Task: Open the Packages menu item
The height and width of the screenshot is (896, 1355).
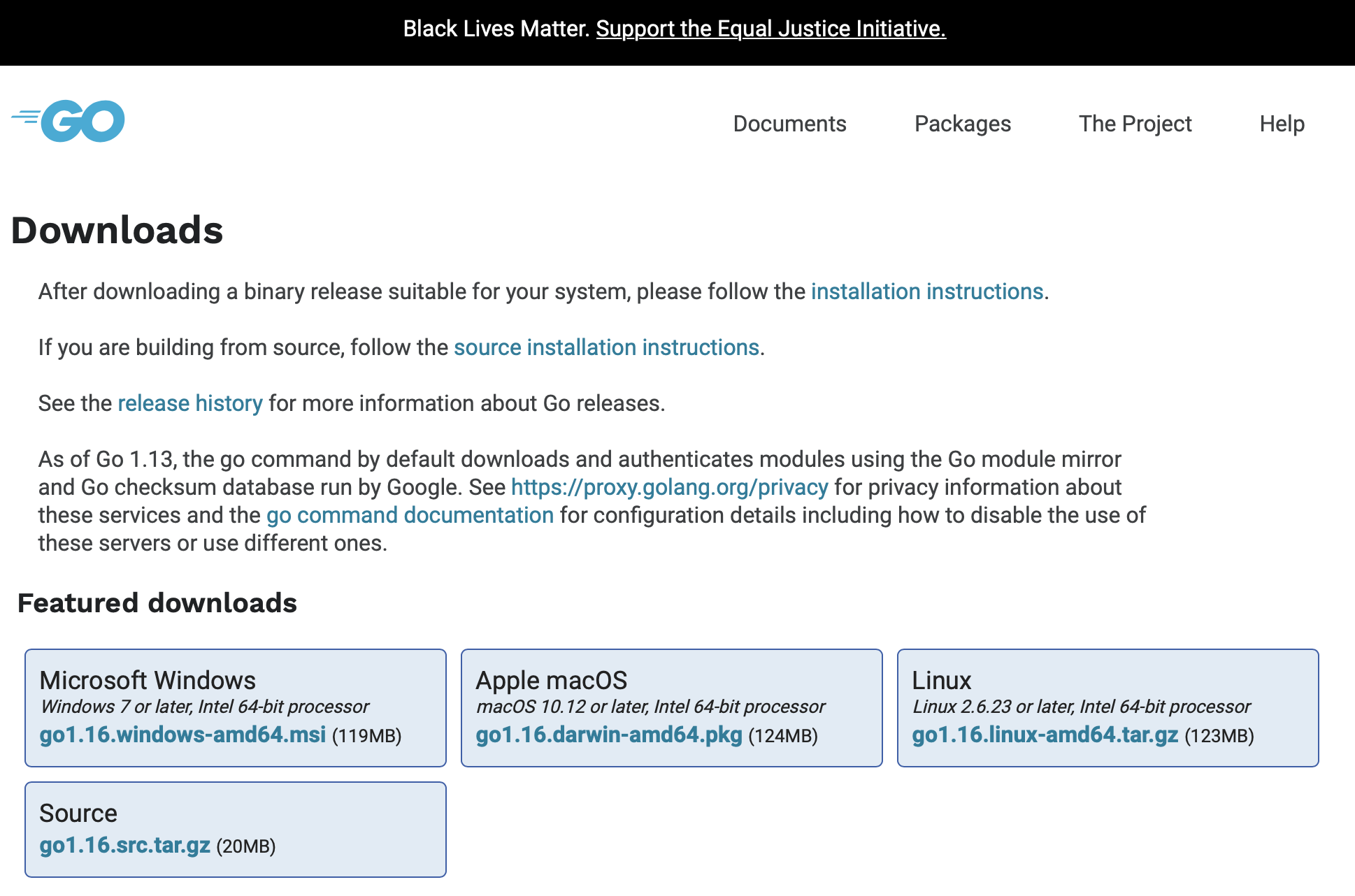Action: click(x=962, y=124)
